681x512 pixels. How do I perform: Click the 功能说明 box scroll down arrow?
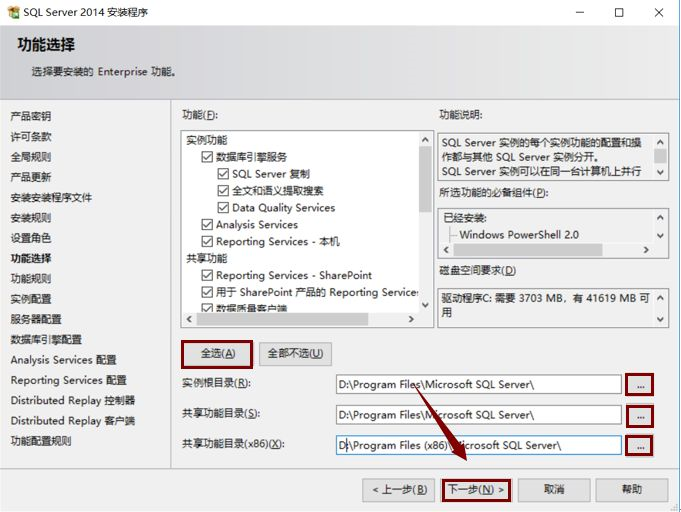tap(660, 172)
